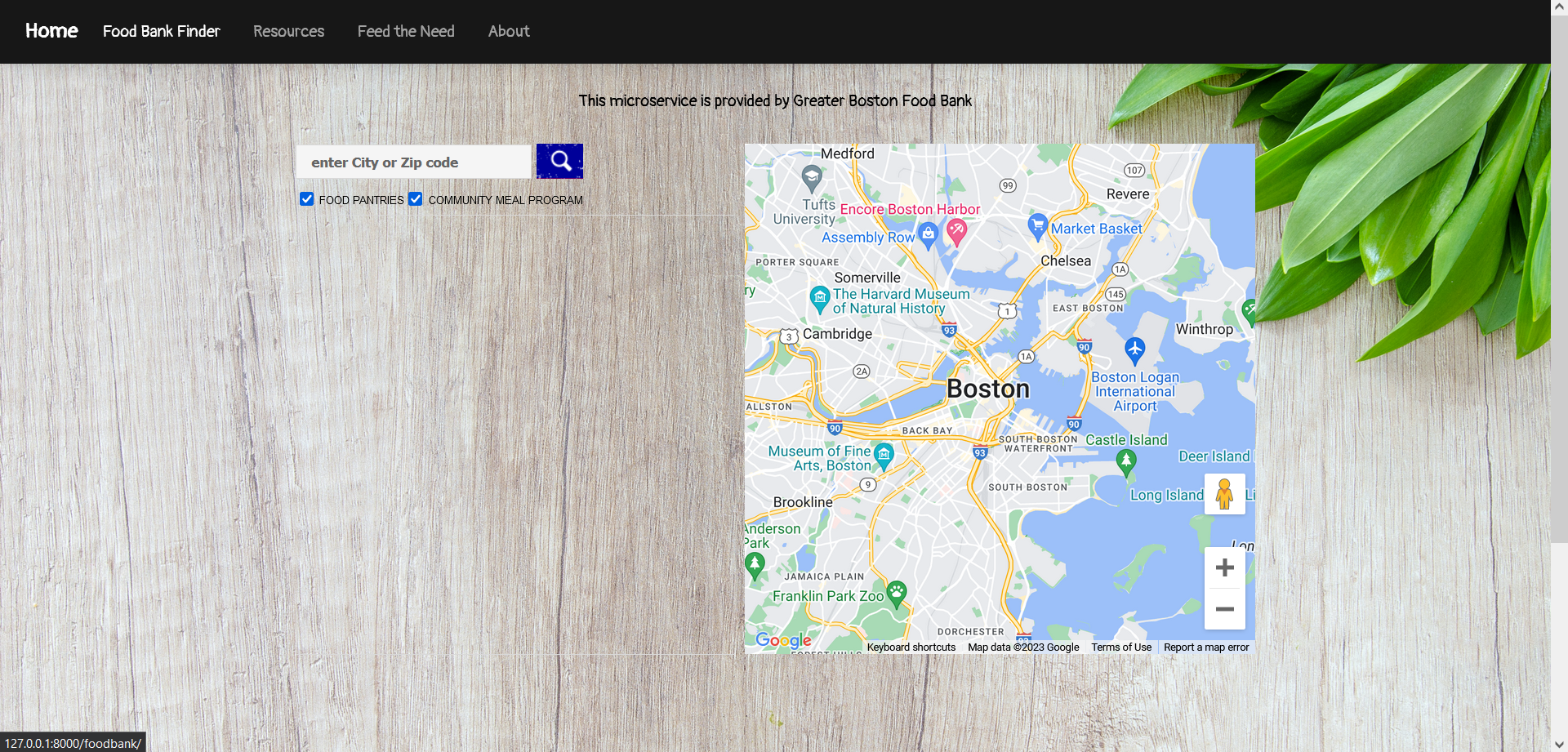Go to the Home page
Image resolution: width=1568 pixels, height=752 pixels.
[x=51, y=31]
